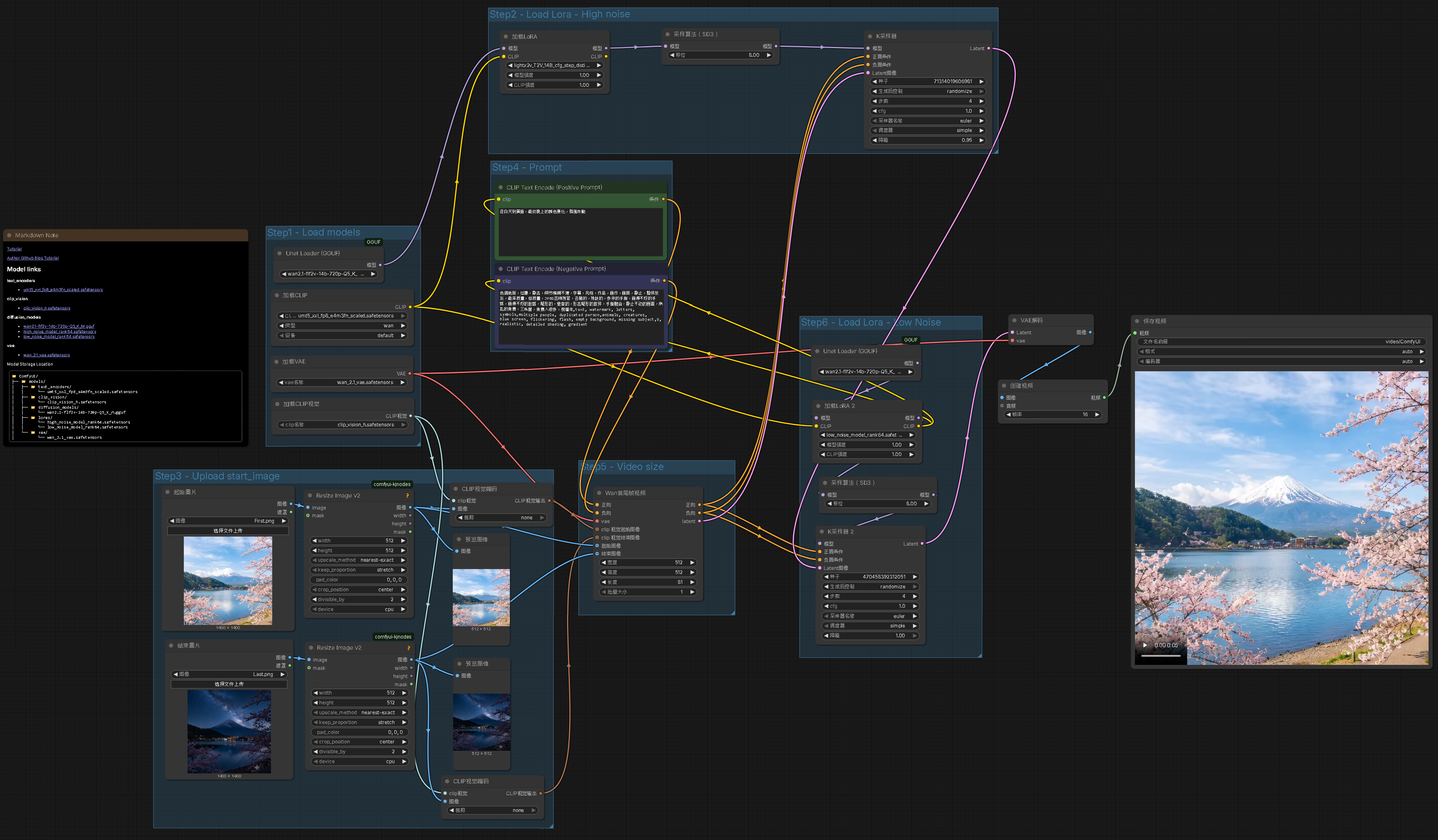Click the VAE output port on 加载VAE
The width and height of the screenshot is (1438, 840).
point(410,374)
